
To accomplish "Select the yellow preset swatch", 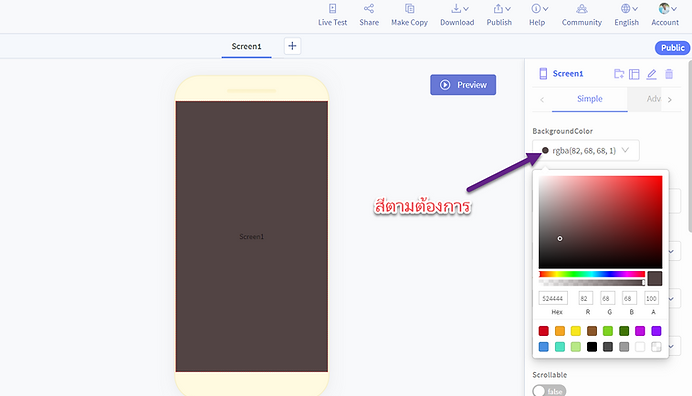I will point(575,331).
